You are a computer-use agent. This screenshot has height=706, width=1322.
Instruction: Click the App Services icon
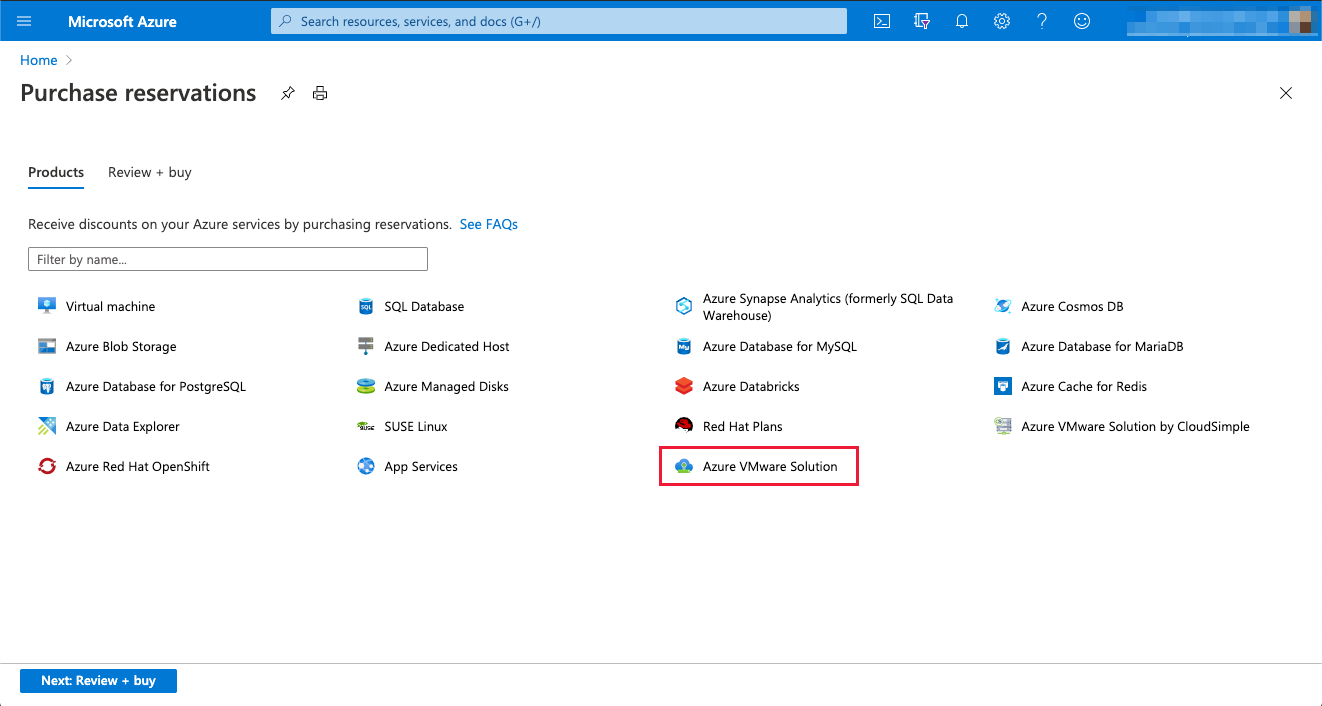pyautogui.click(x=366, y=466)
